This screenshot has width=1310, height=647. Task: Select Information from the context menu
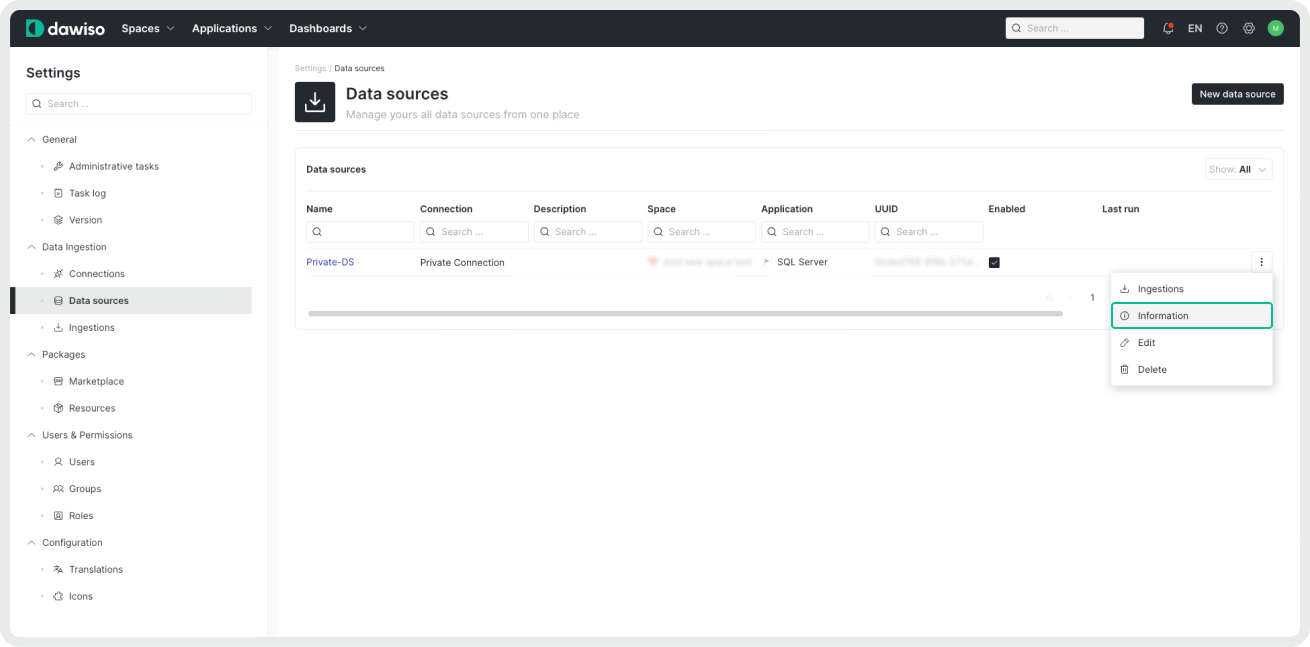point(1191,316)
